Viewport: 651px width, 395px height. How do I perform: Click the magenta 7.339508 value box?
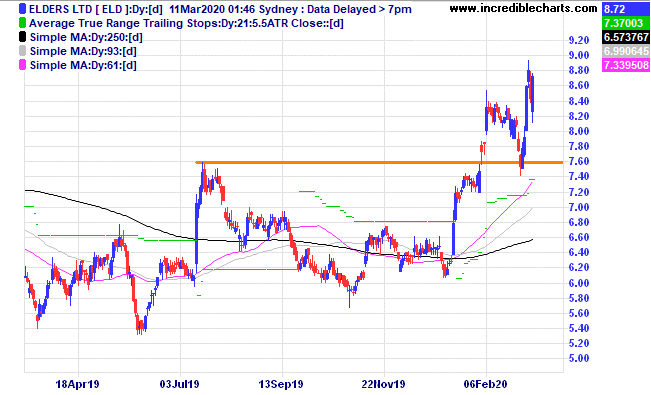[x=626, y=65]
